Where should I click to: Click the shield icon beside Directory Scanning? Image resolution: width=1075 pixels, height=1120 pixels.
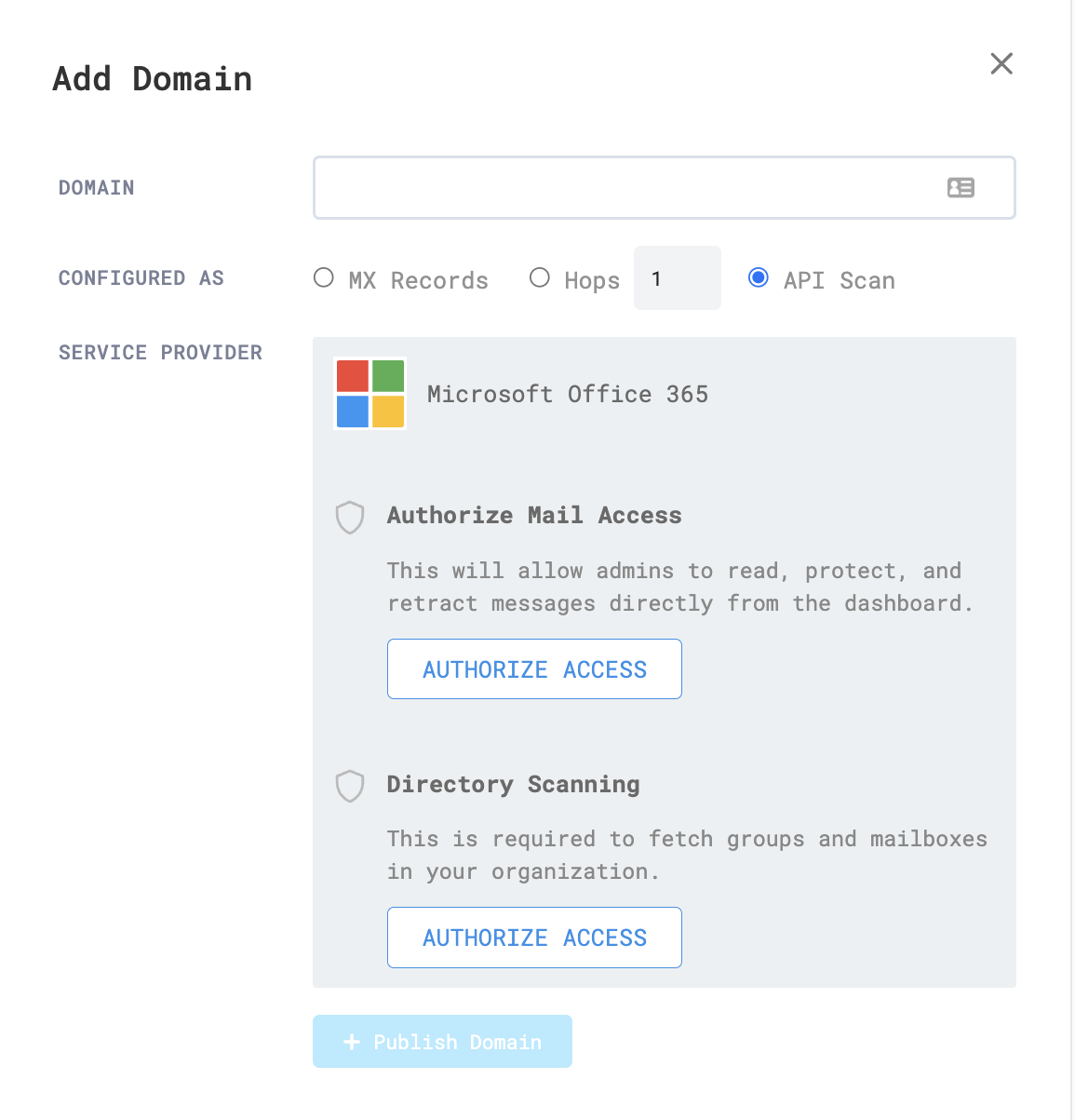349,787
